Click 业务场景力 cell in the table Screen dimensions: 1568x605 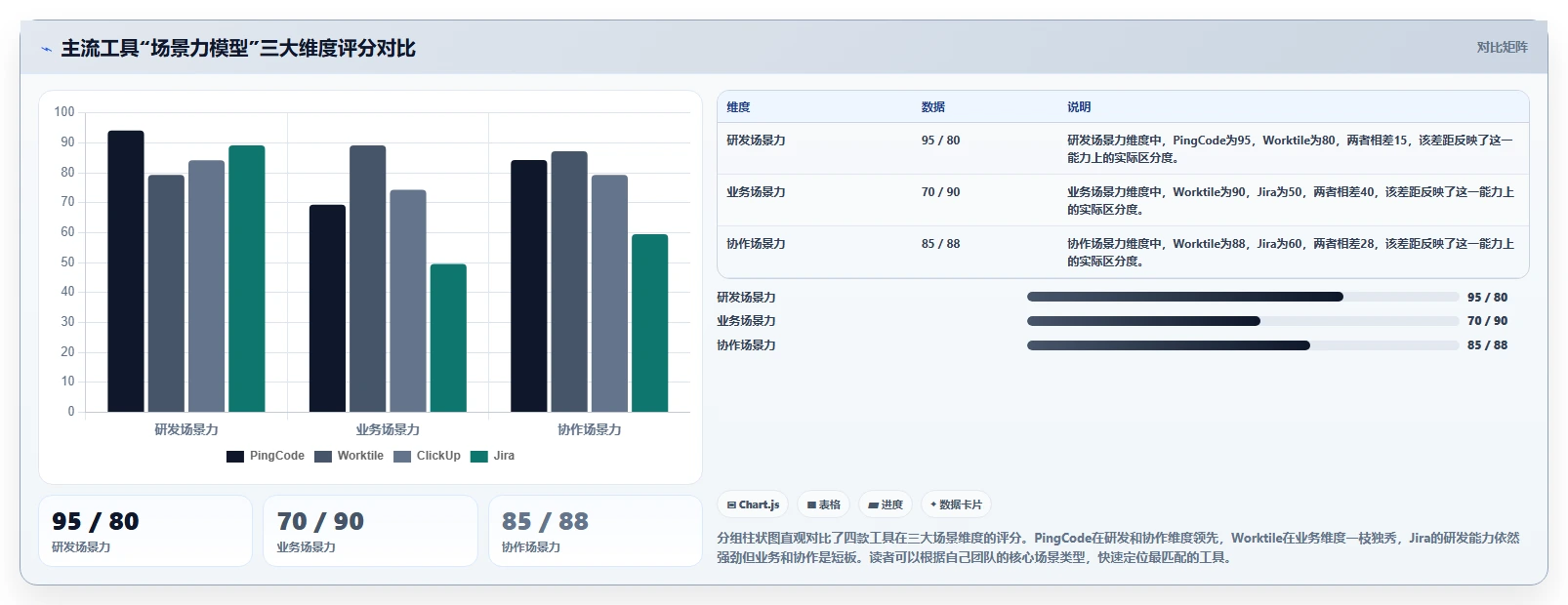756,192
